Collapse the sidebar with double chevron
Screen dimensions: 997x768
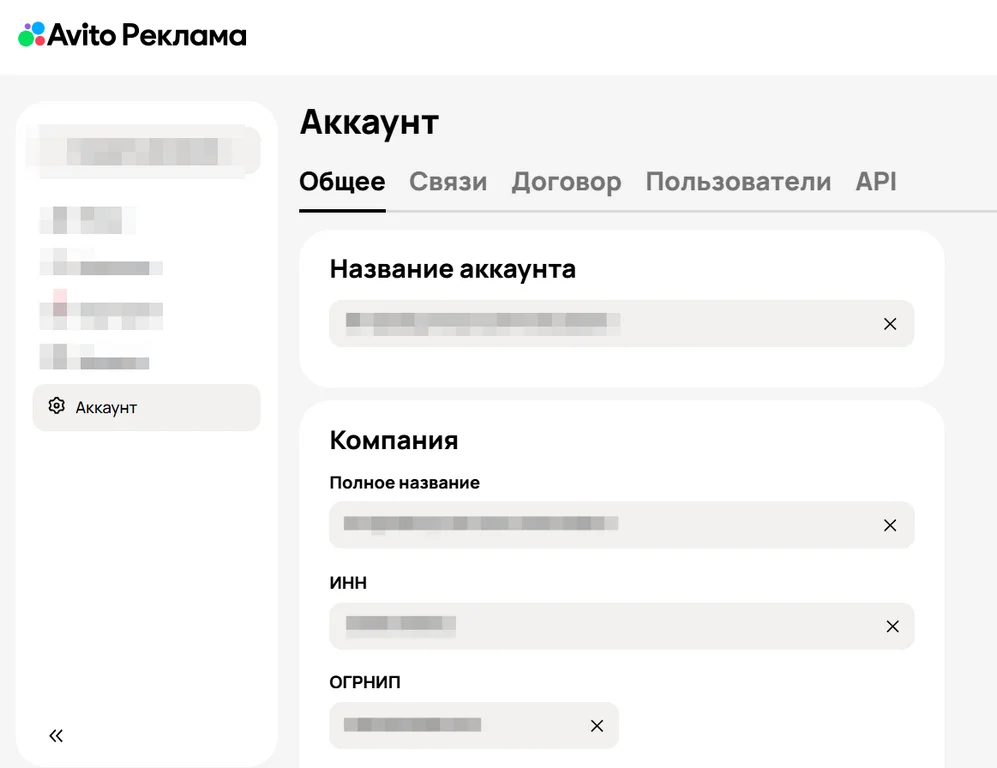point(56,736)
